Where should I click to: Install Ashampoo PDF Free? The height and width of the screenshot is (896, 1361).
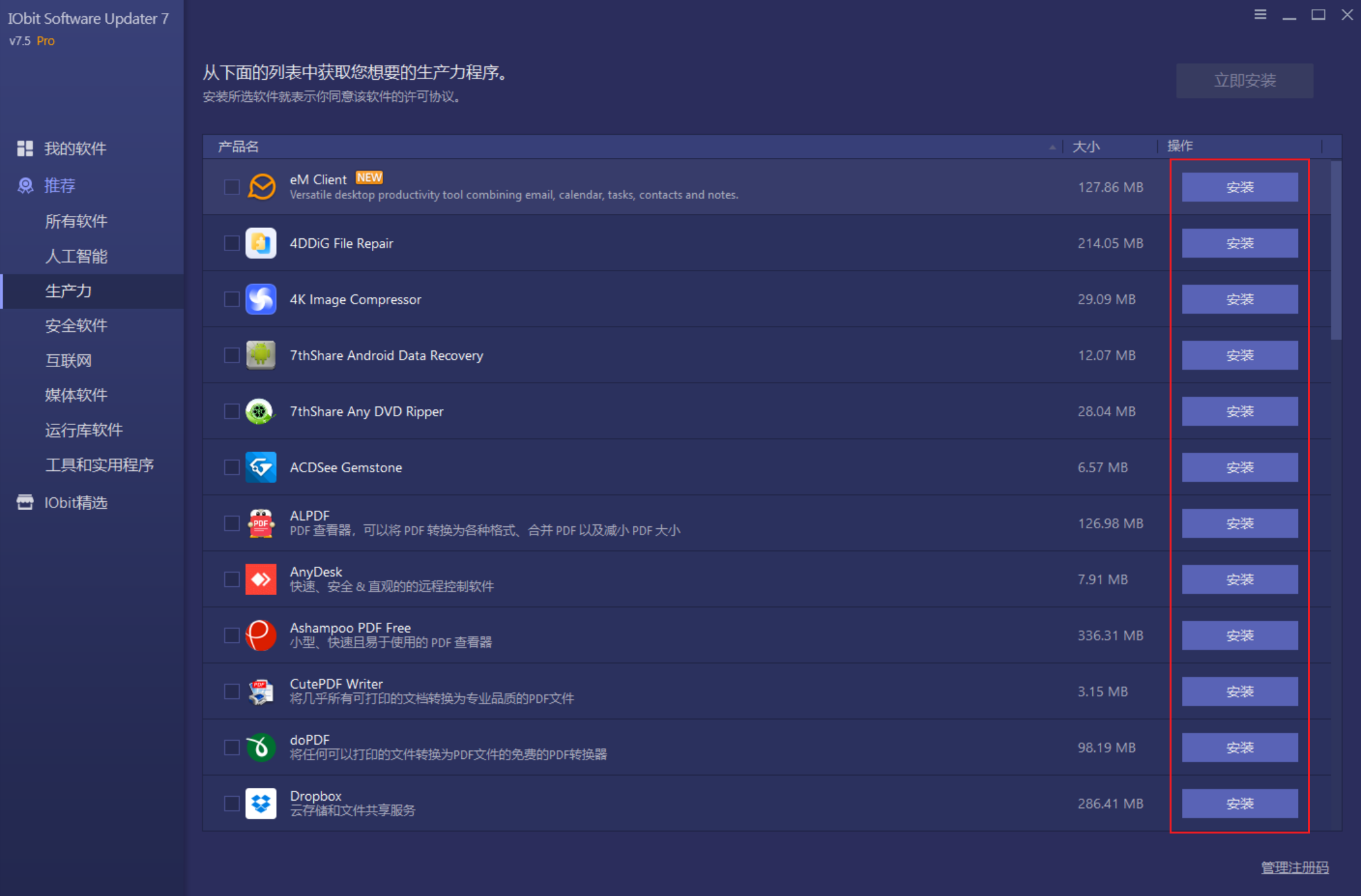1239,635
